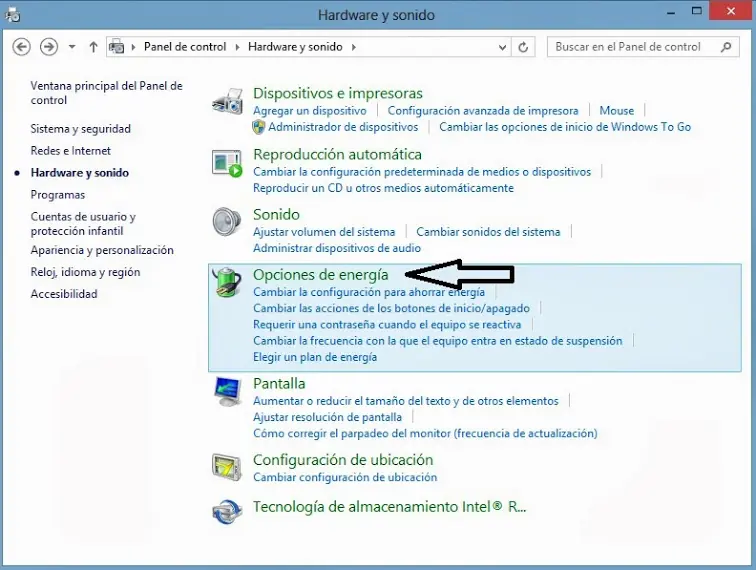756x570 pixels.
Task: Open the Reproducción automática heading
Action: point(337,154)
